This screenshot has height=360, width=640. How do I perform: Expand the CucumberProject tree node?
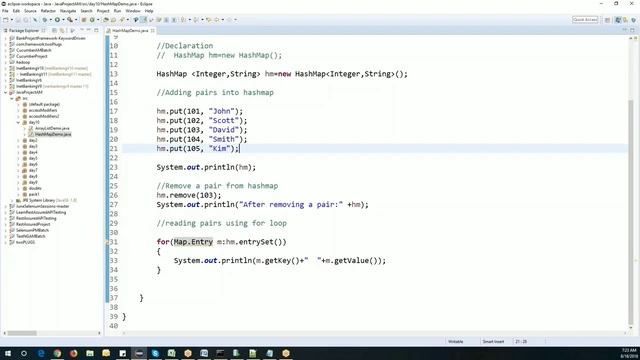6,56
